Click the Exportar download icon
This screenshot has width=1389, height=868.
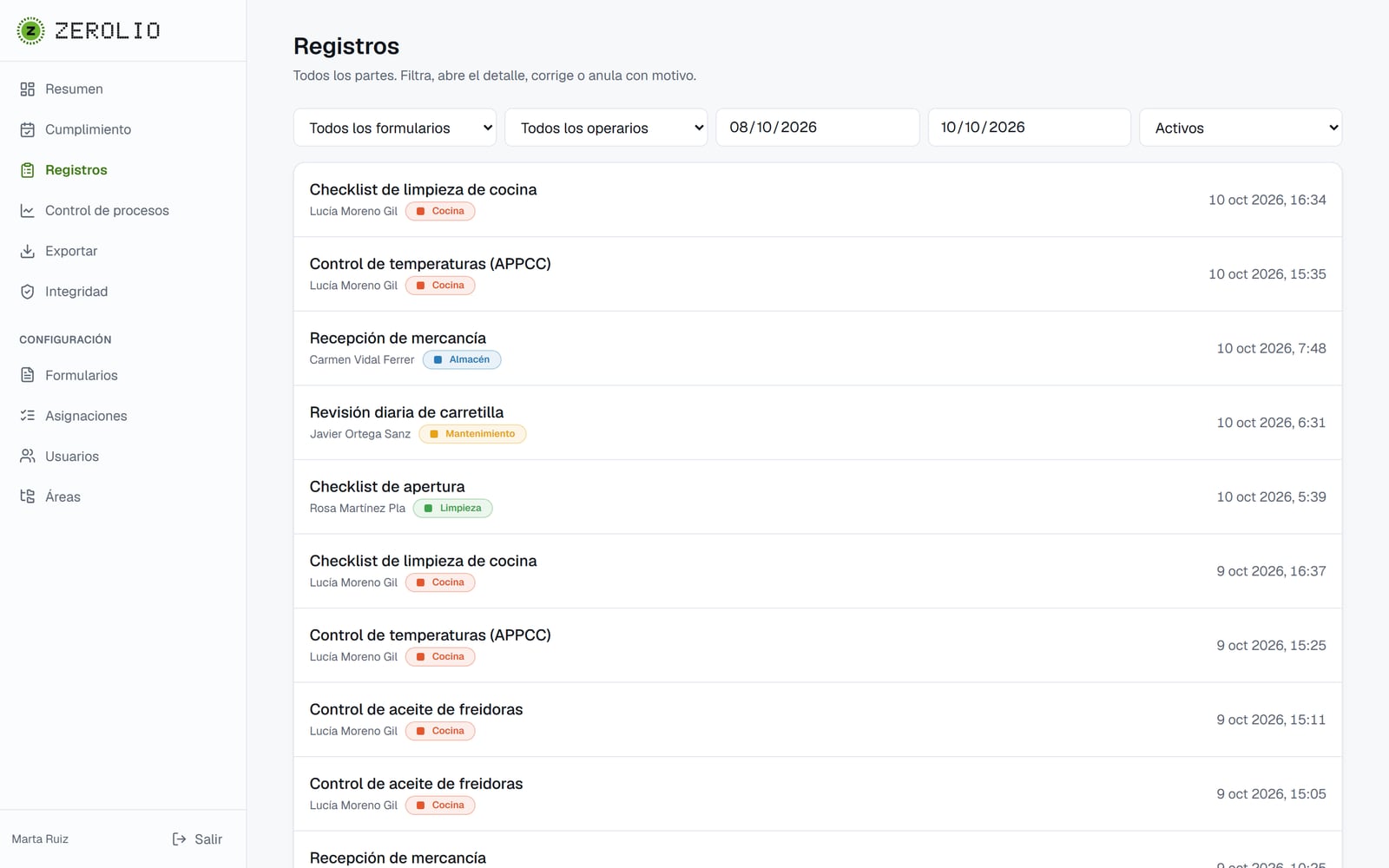pos(28,251)
